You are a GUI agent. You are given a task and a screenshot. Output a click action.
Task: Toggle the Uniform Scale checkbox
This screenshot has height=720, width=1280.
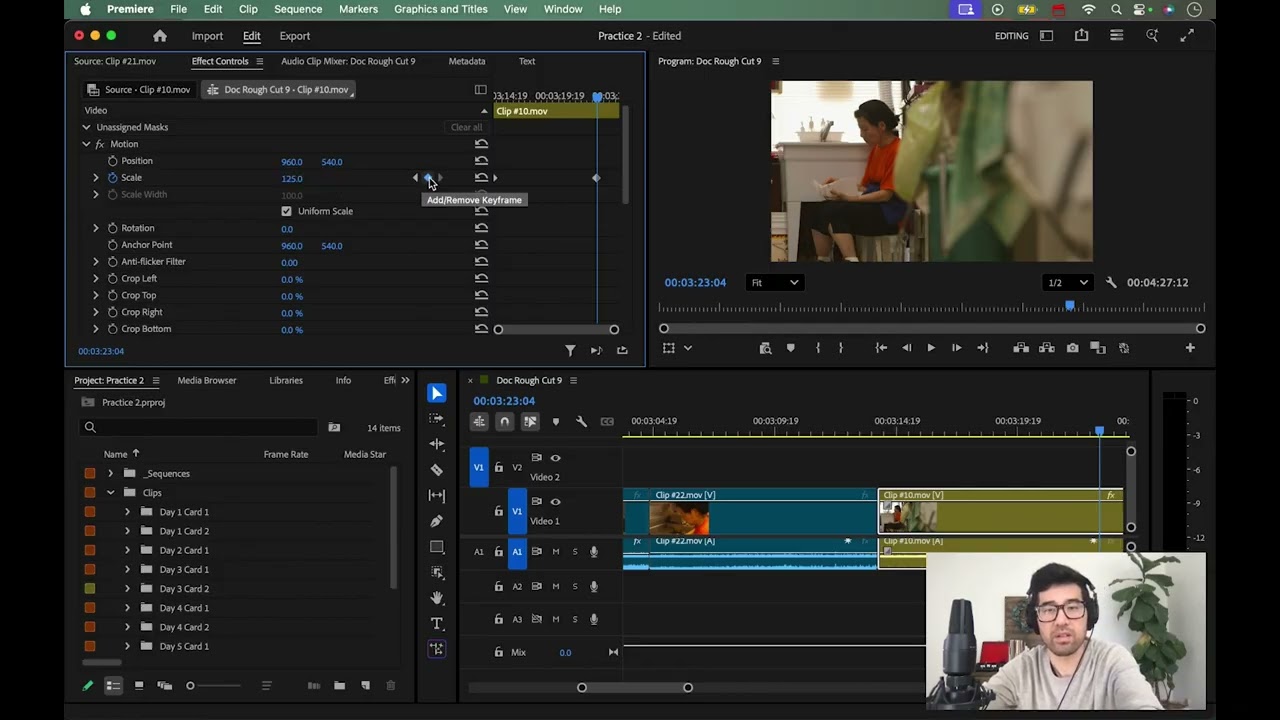coord(286,211)
